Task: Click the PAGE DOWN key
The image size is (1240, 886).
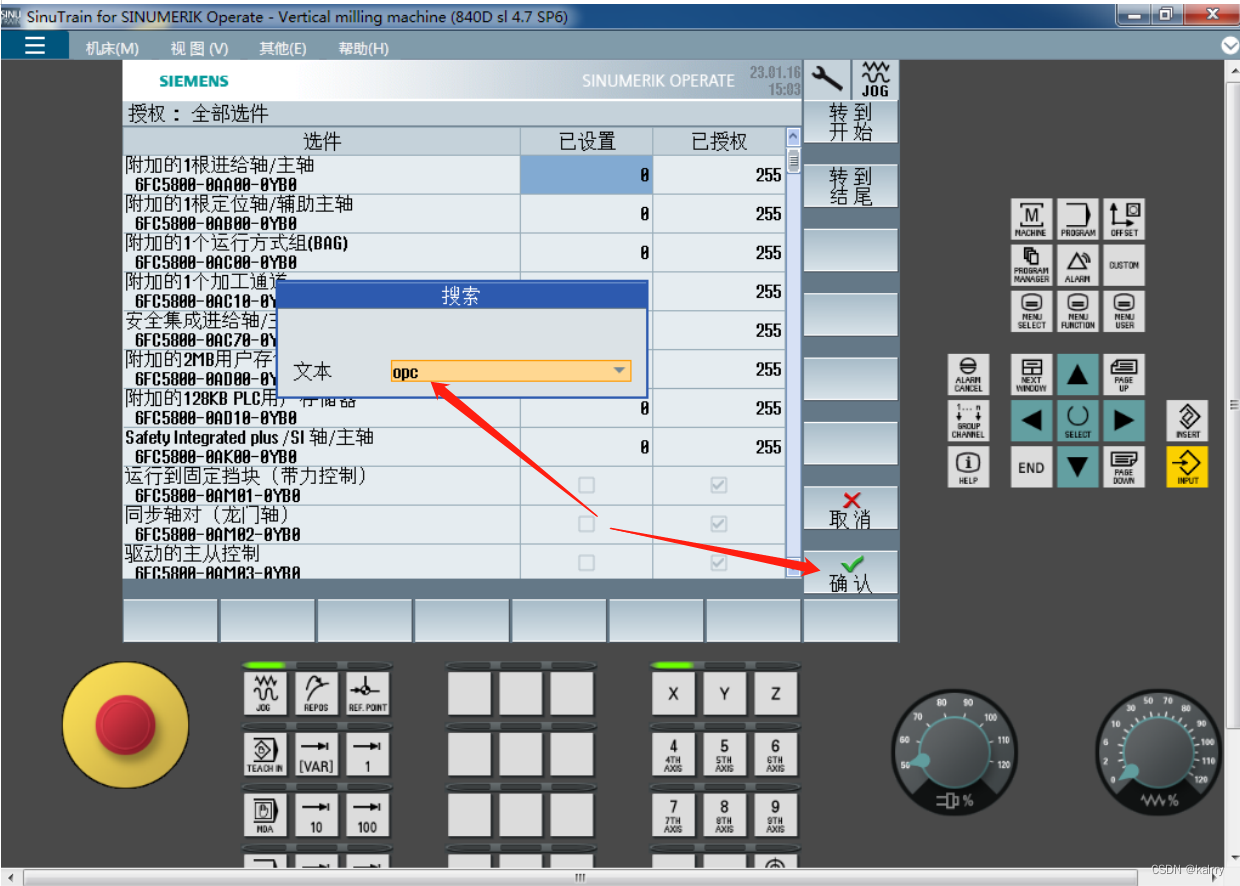Action: 1124,466
